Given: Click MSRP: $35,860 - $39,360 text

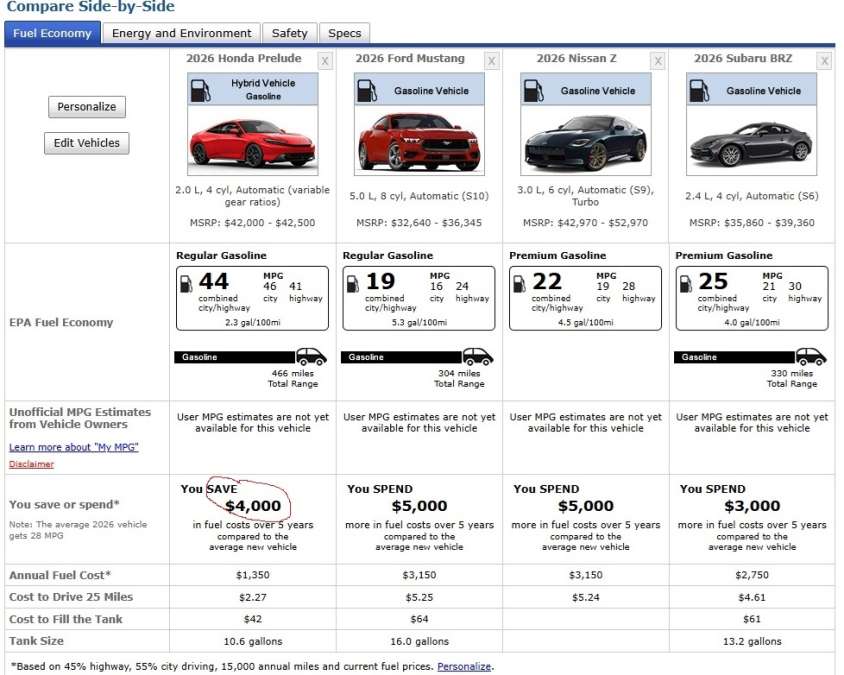Looking at the screenshot, I should (x=752, y=222).
